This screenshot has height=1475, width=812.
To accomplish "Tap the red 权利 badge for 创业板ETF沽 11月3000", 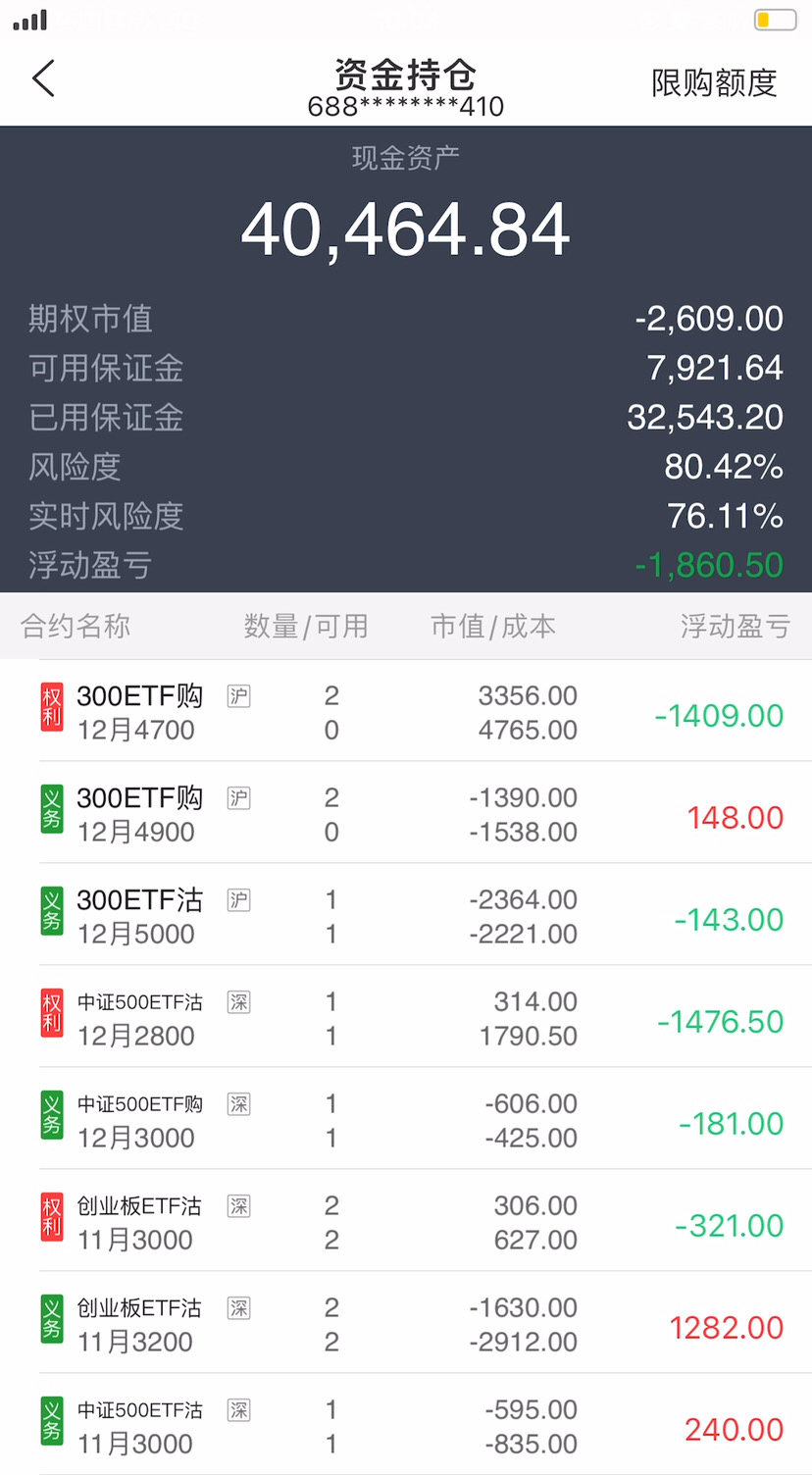I will pos(52,1218).
